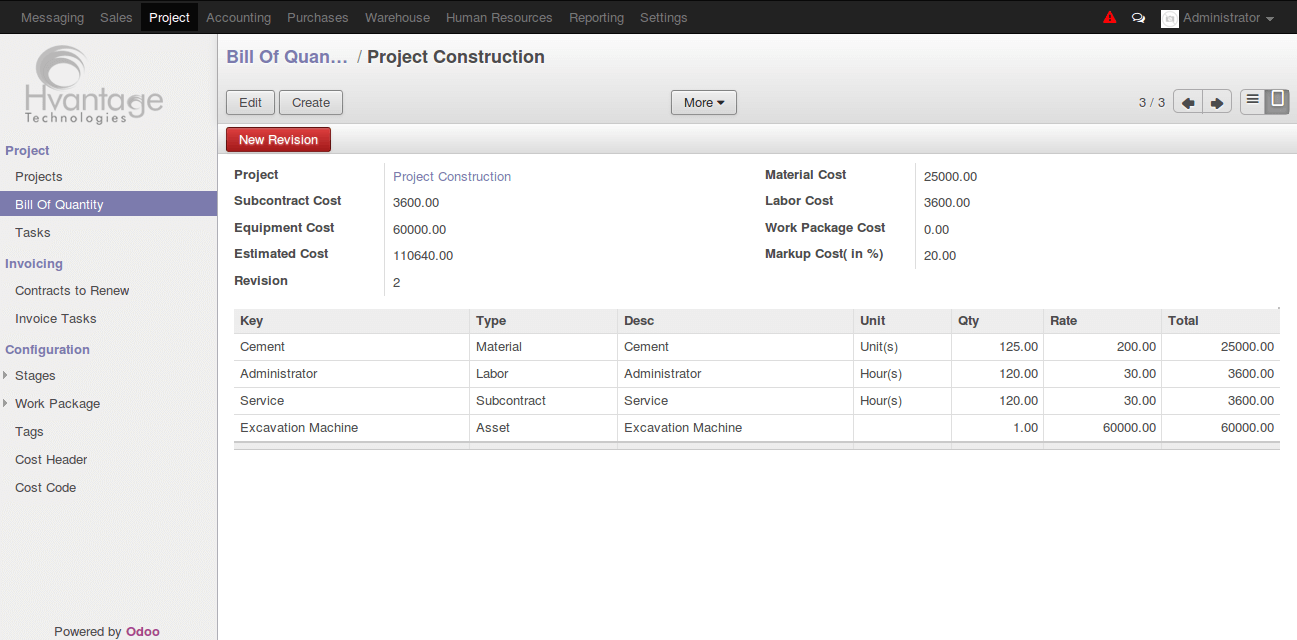Open the conversations chat bubble icon
Image resolution: width=1297 pixels, height=640 pixels.
[1138, 18]
